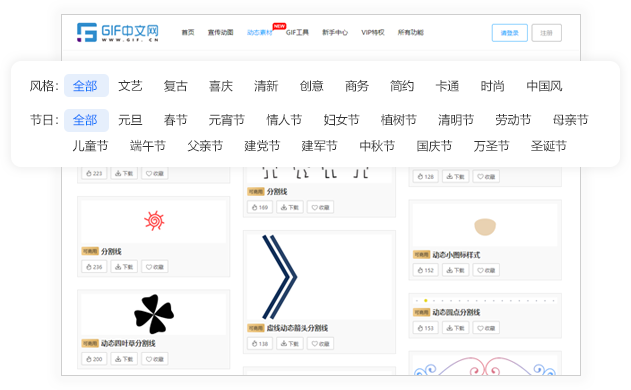
Task: Download the 虚线动态箭头分割线 item
Action: click(290, 344)
